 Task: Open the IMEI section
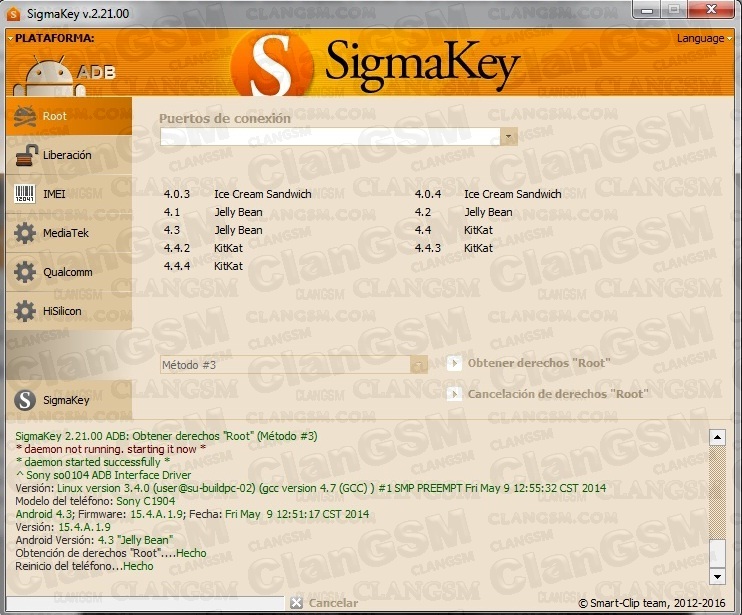point(69,194)
